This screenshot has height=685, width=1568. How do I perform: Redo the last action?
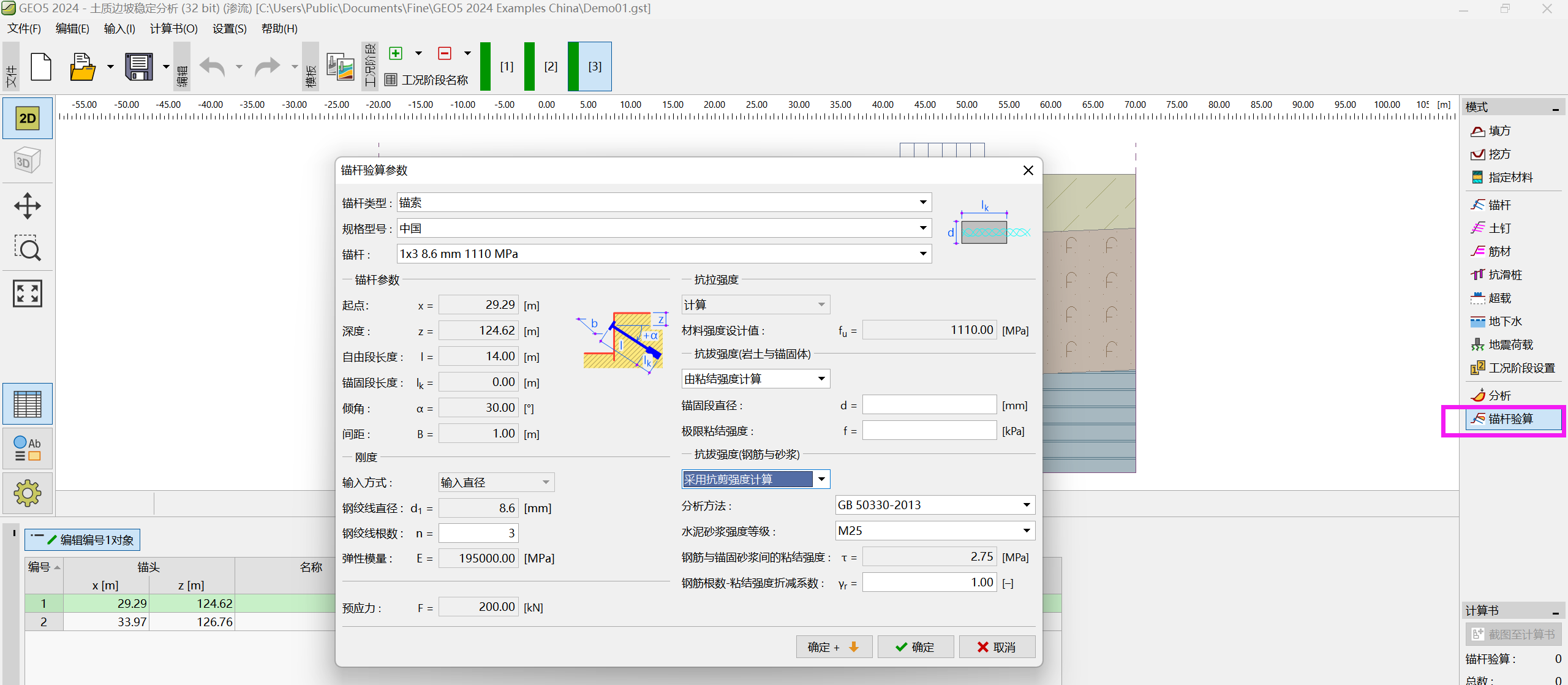[267, 67]
